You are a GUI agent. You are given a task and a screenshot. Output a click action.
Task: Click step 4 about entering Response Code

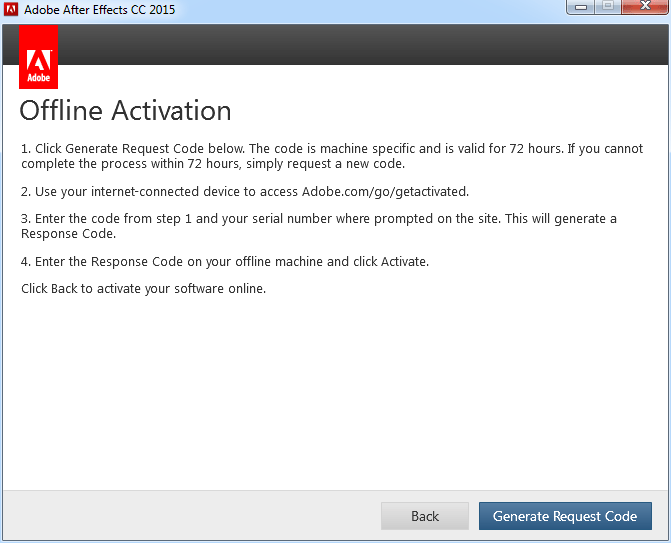[225, 261]
